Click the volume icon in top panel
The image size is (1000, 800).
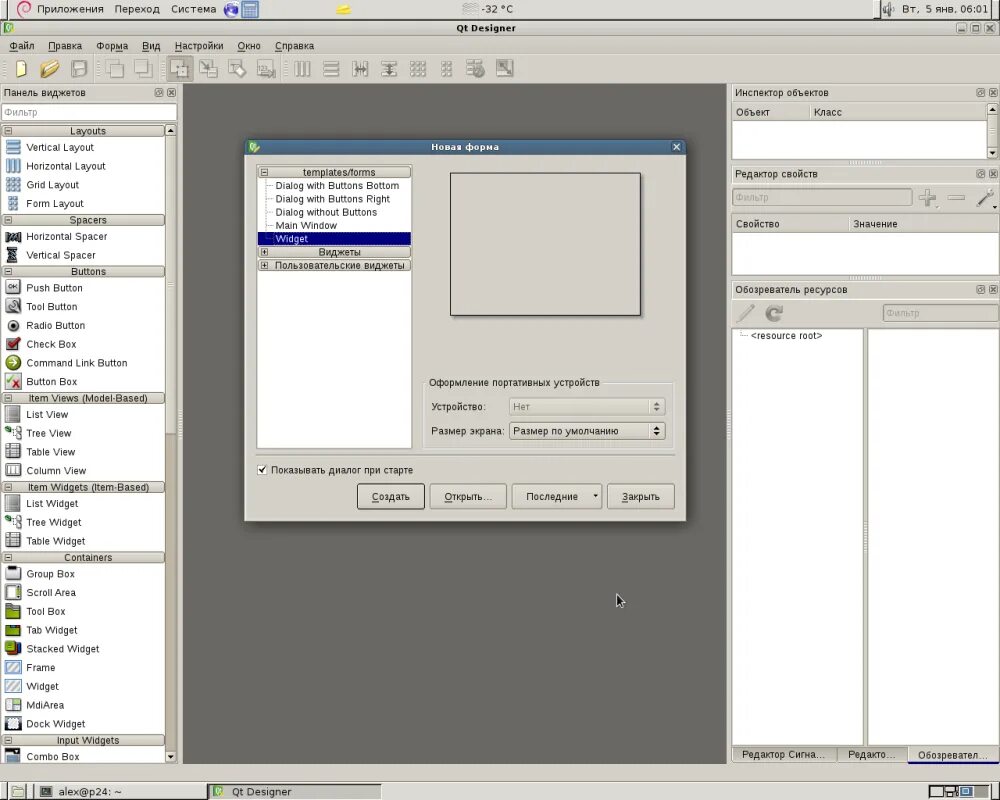(888, 9)
